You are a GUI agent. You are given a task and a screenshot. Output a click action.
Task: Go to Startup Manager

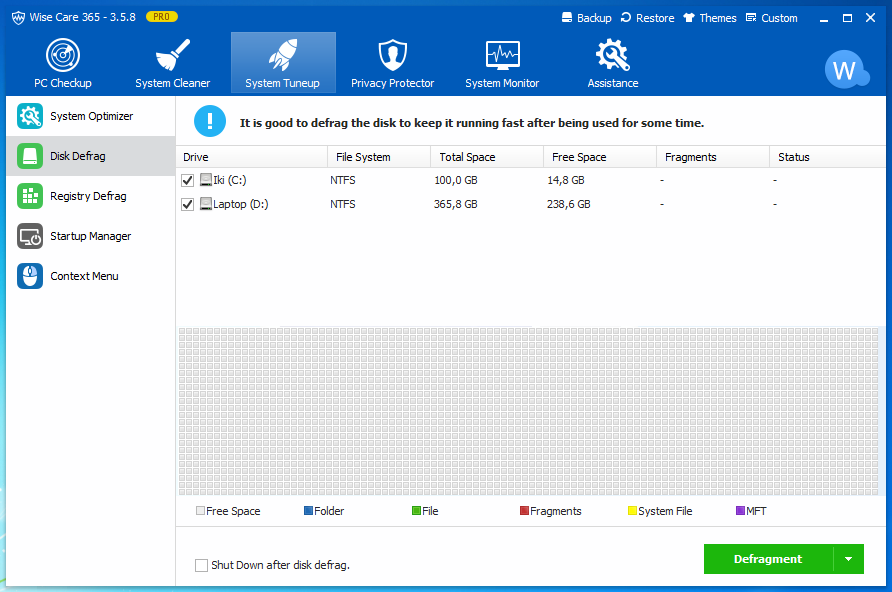[x=90, y=236]
